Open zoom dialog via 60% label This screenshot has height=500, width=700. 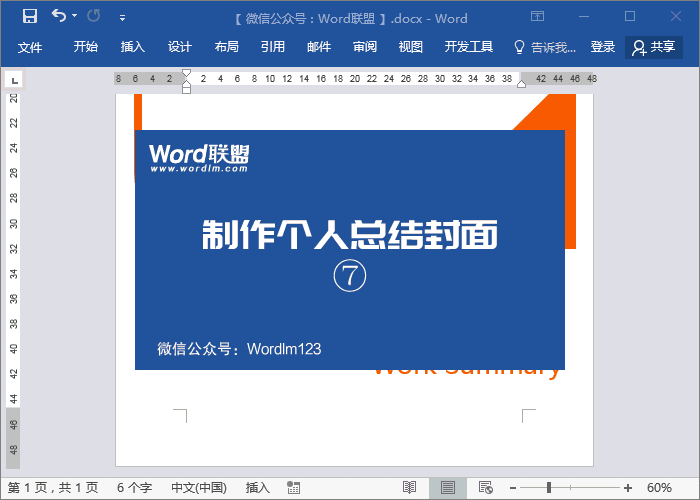[x=659, y=488]
